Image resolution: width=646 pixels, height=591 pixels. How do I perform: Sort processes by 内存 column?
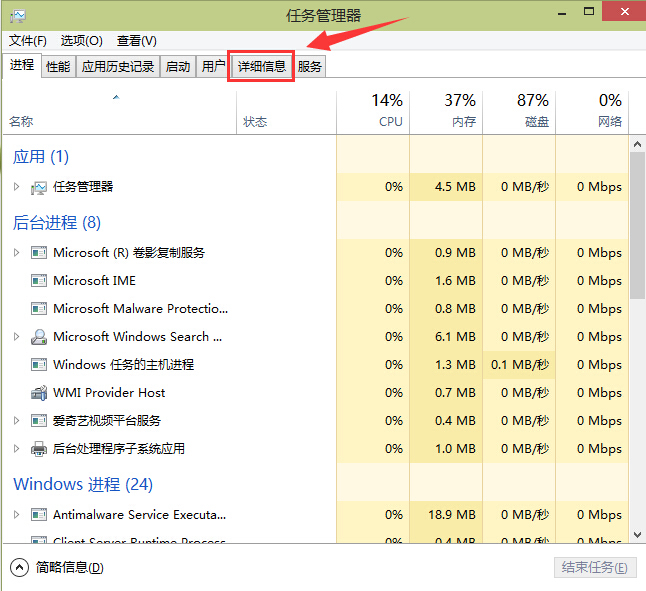[446, 111]
